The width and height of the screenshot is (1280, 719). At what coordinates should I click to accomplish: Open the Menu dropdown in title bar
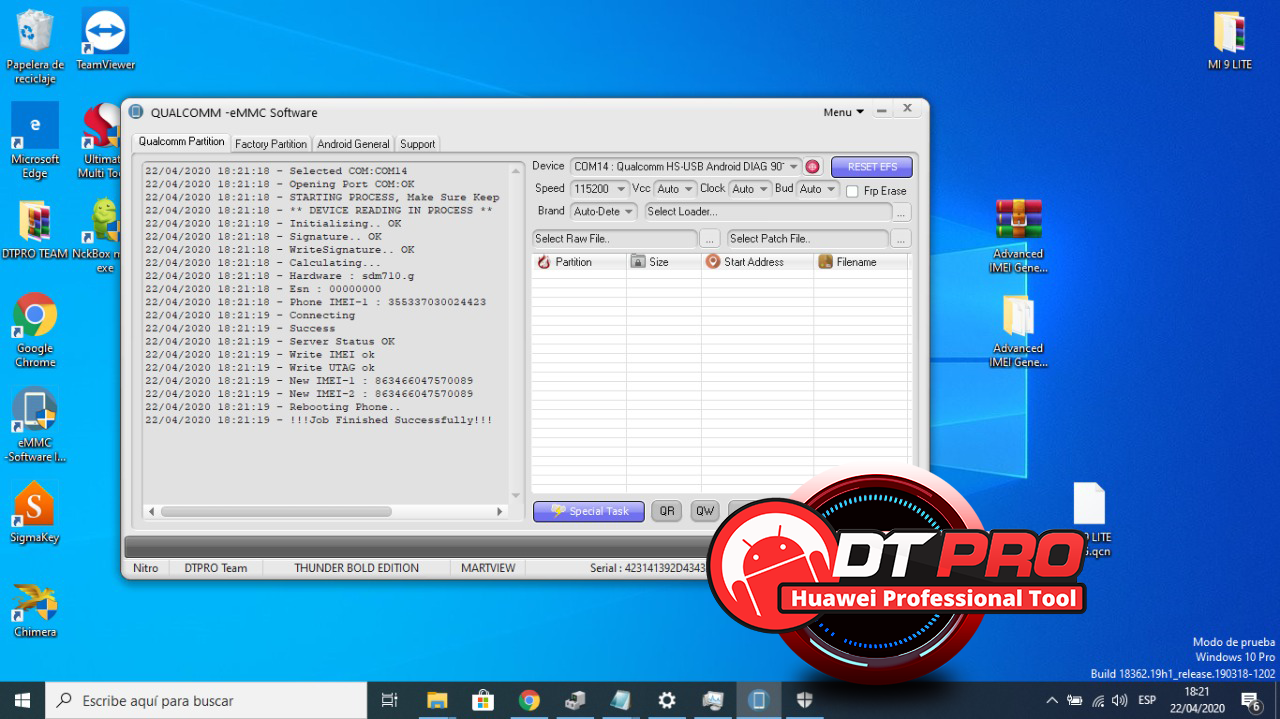pos(844,112)
